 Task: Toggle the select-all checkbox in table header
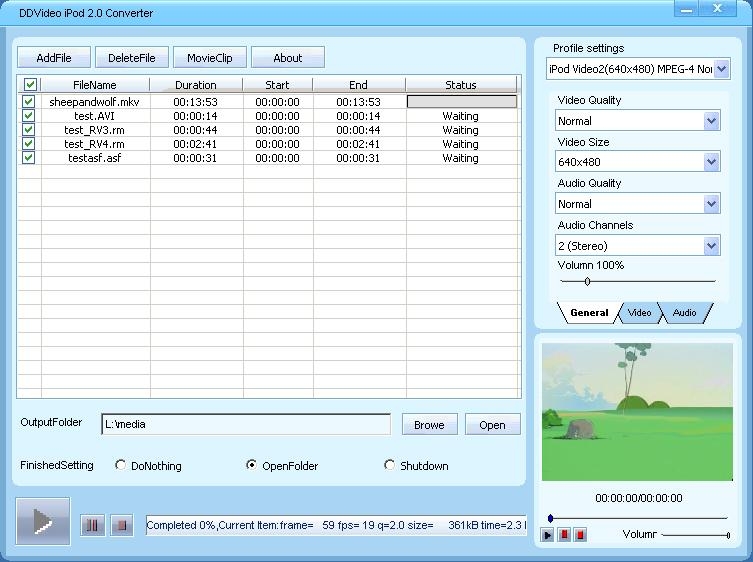pyautogui.click(x=30, y=85)
